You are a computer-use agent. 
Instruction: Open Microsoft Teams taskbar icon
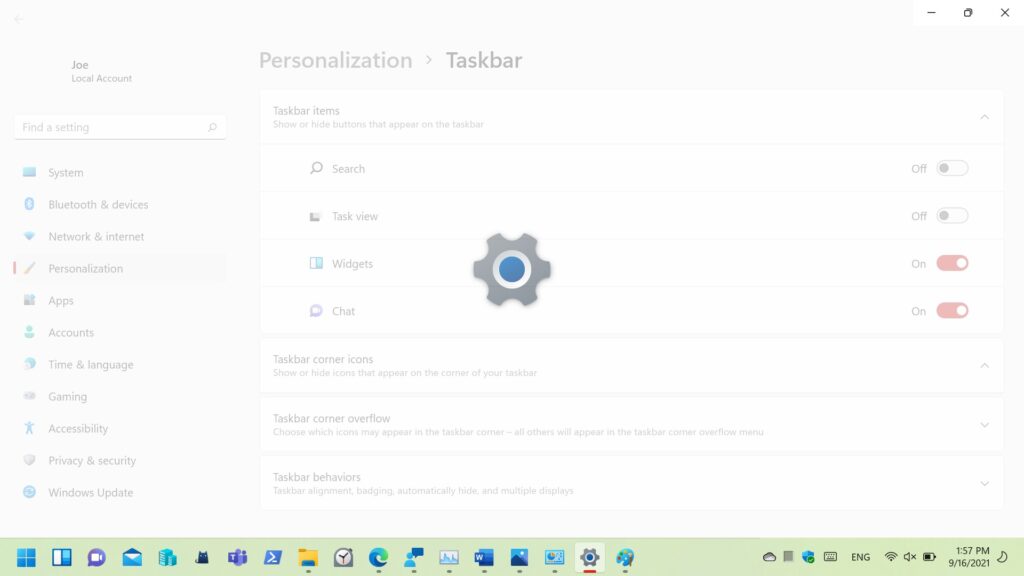point(237,557)
